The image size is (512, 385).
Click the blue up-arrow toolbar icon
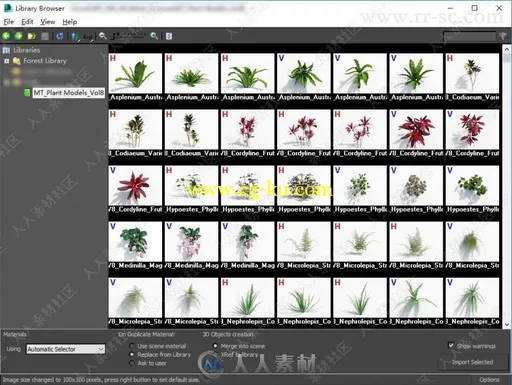pos(75,36)
